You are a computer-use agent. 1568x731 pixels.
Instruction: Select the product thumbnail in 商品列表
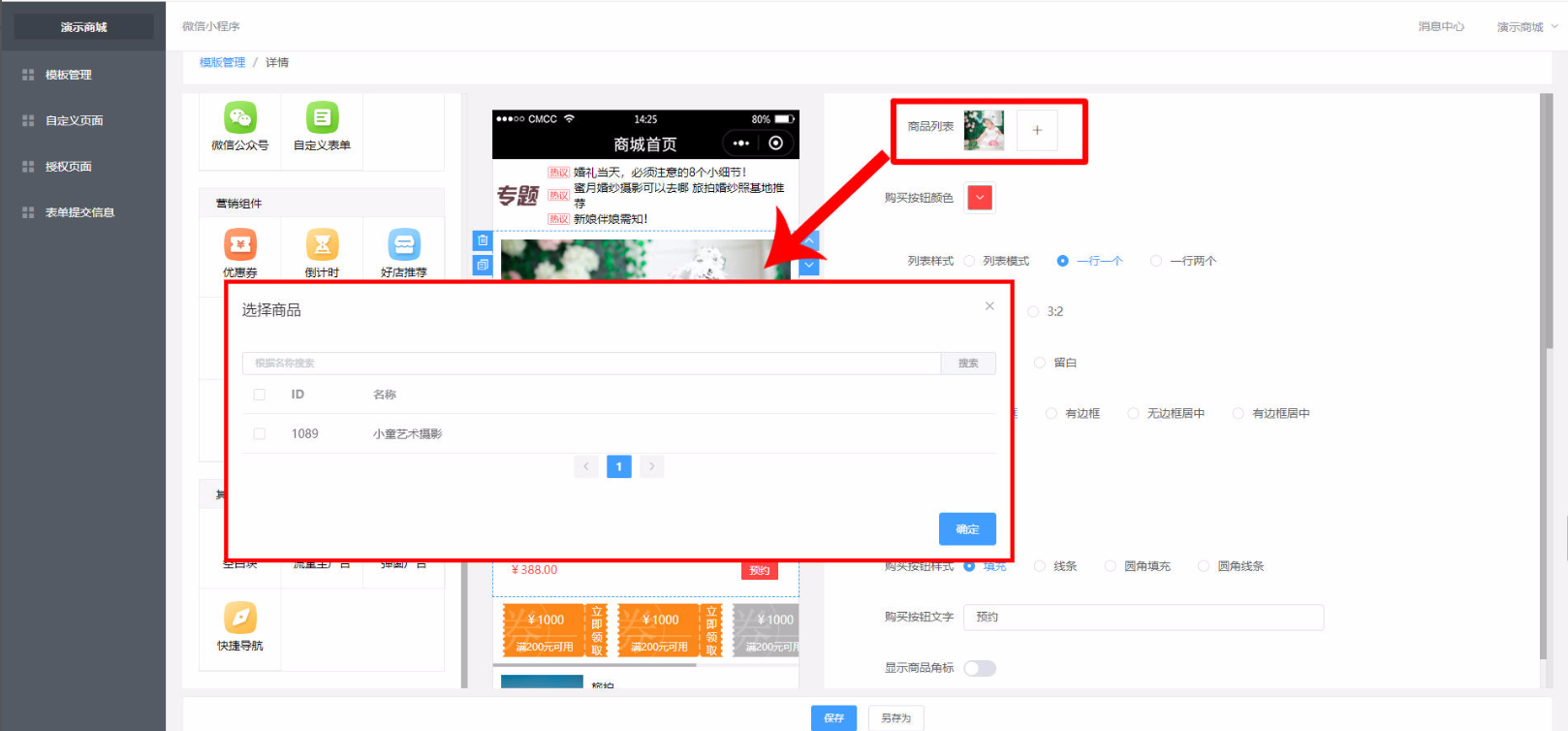[984, 130]
